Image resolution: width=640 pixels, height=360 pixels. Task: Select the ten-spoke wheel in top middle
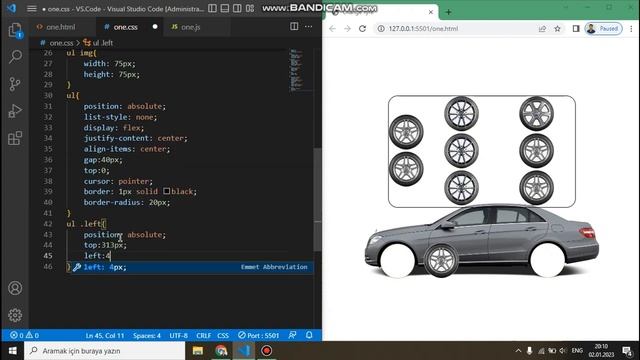[x=461, y=113]
